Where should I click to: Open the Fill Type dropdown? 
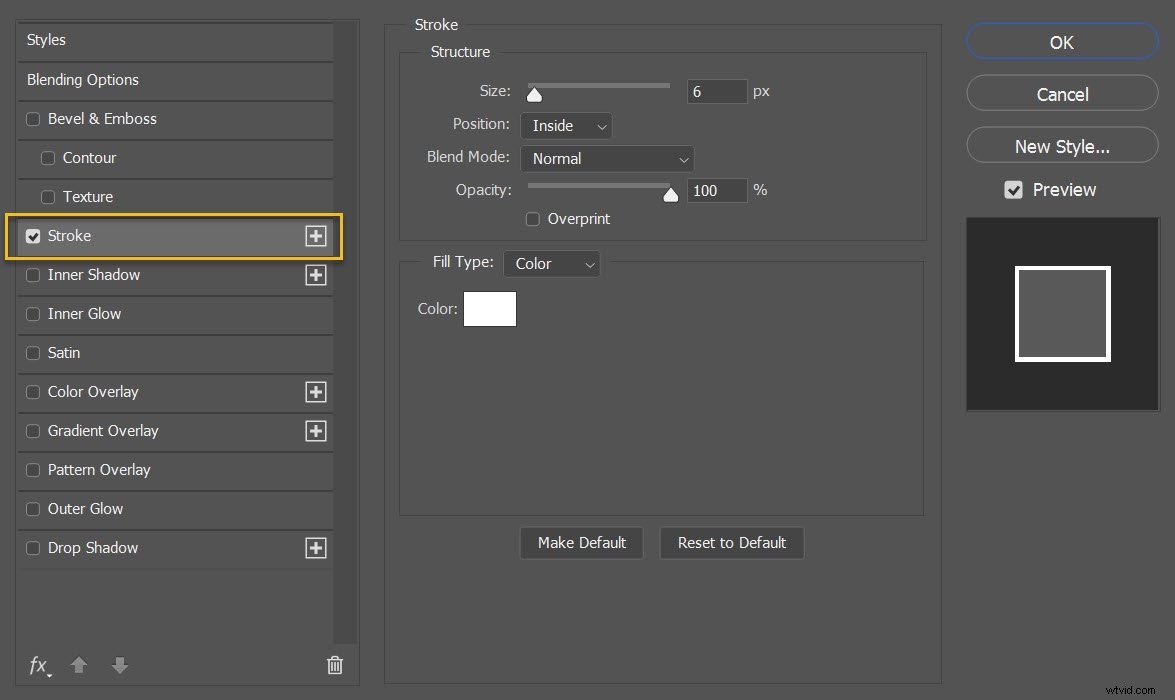click(x=551, y=263)
